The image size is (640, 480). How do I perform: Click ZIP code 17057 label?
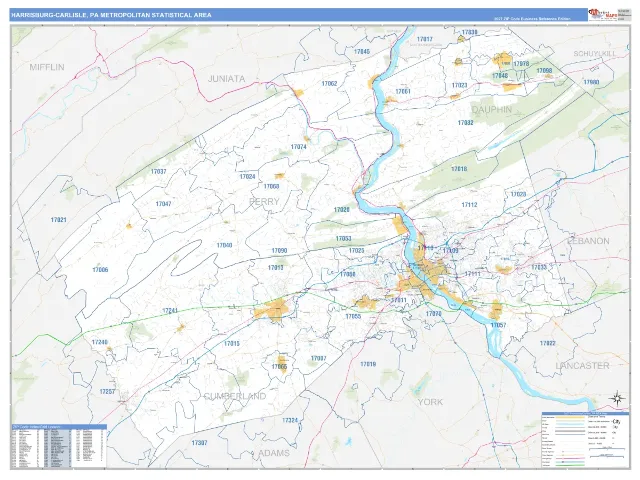click(x=498, y=325)
